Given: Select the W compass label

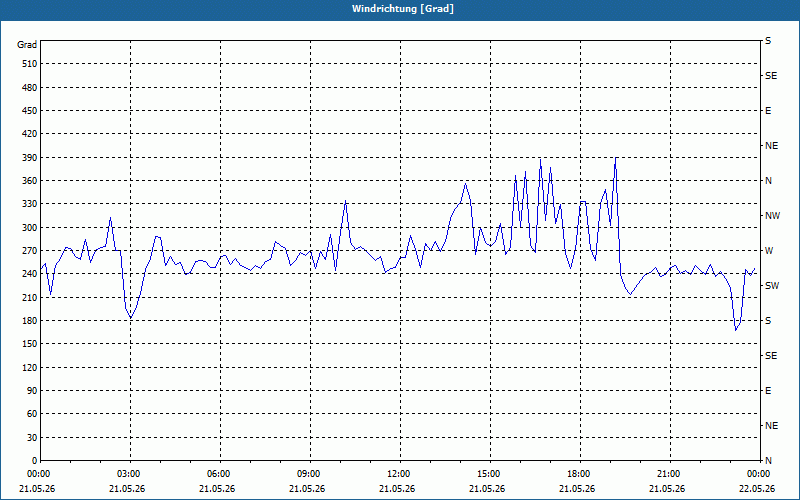Looking at the screenshot, I should (x=769, y=251).
